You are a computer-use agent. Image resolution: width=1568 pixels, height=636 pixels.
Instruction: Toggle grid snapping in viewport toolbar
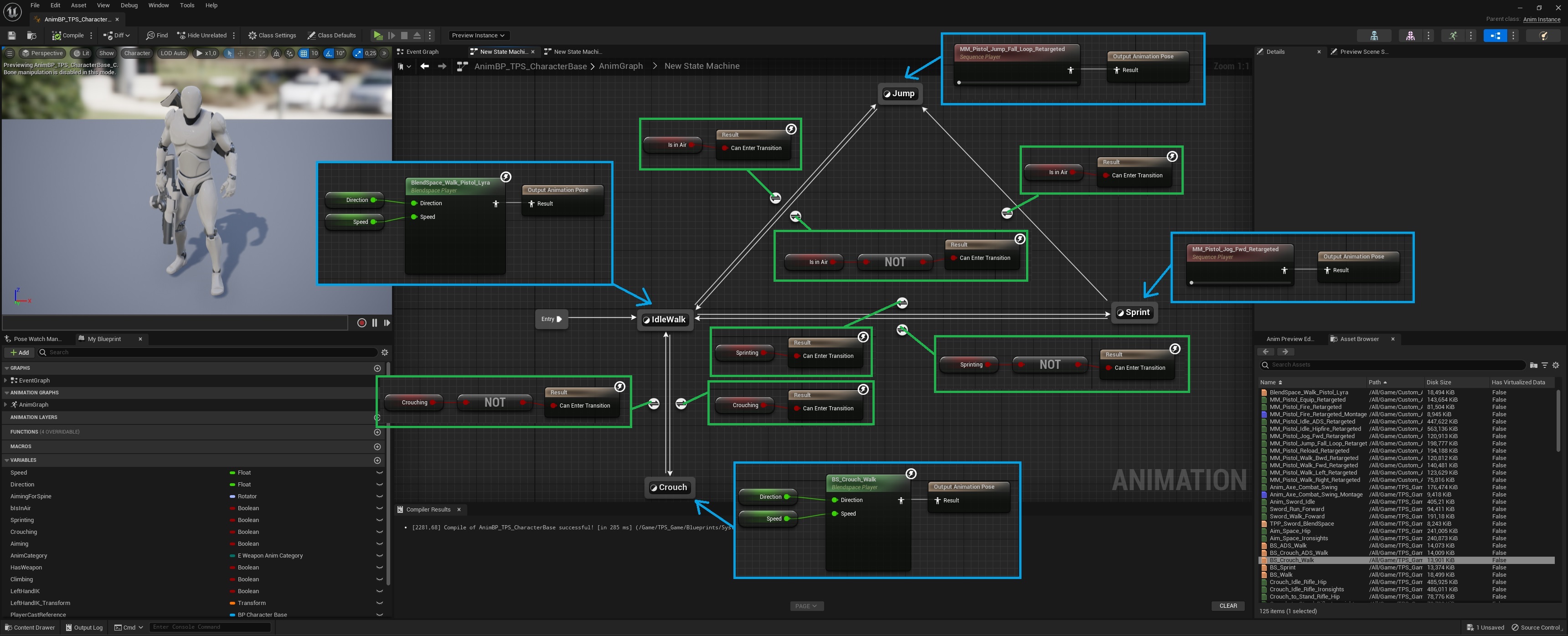click(x=304, y=53)
